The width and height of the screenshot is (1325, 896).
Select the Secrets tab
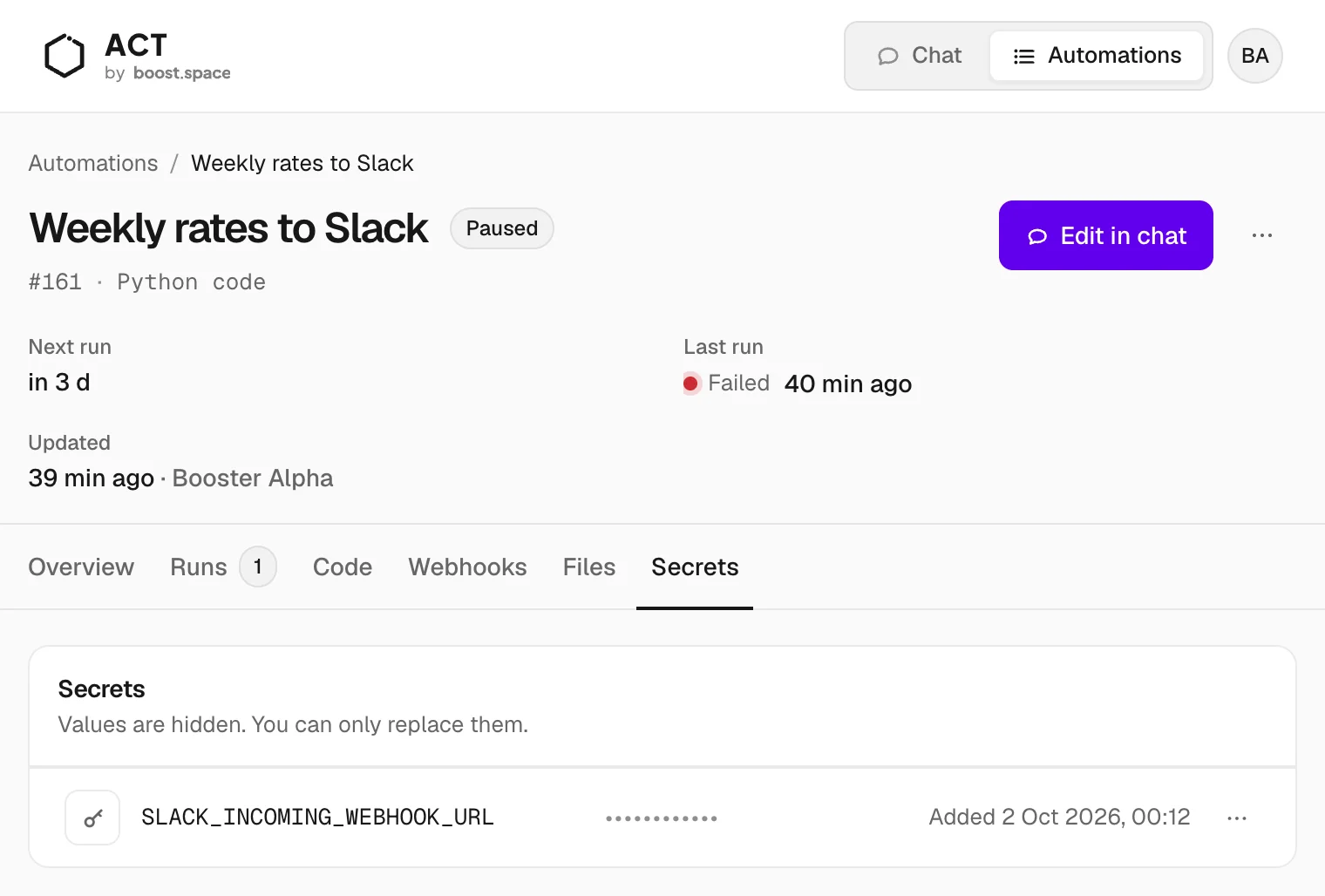point(695,567)
